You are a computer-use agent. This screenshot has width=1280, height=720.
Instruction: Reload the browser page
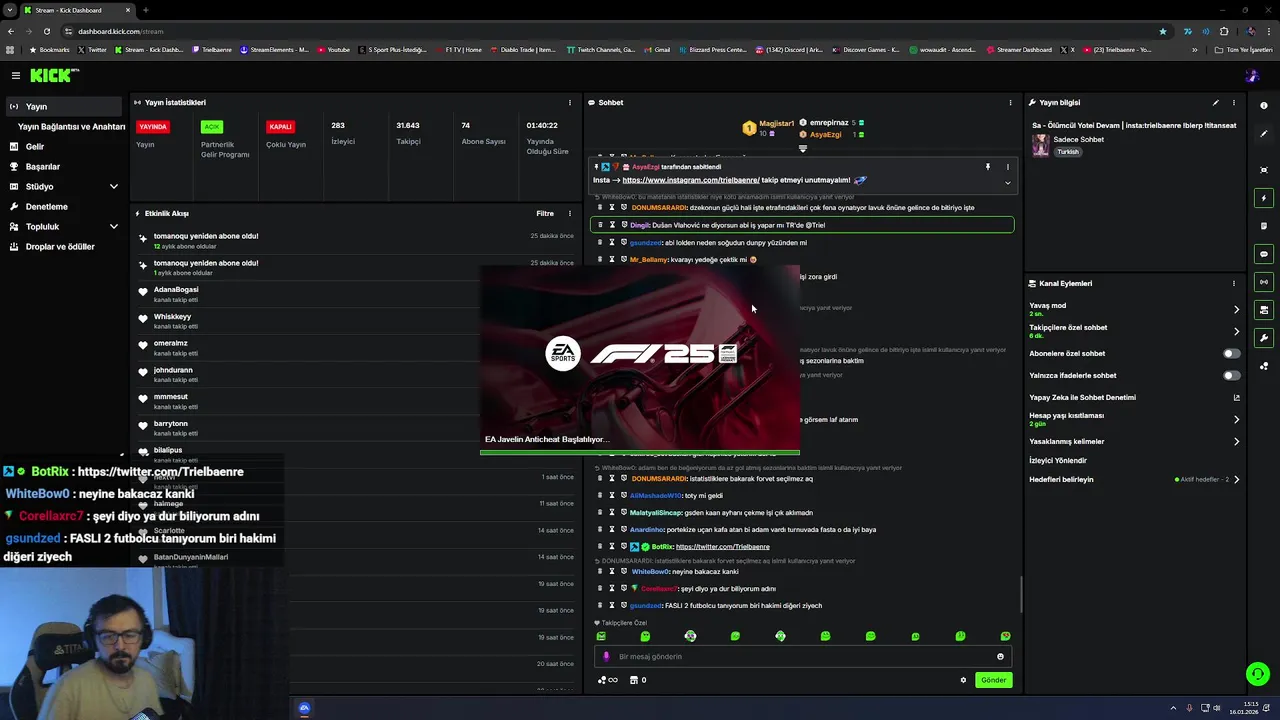[x=46, y=31]
